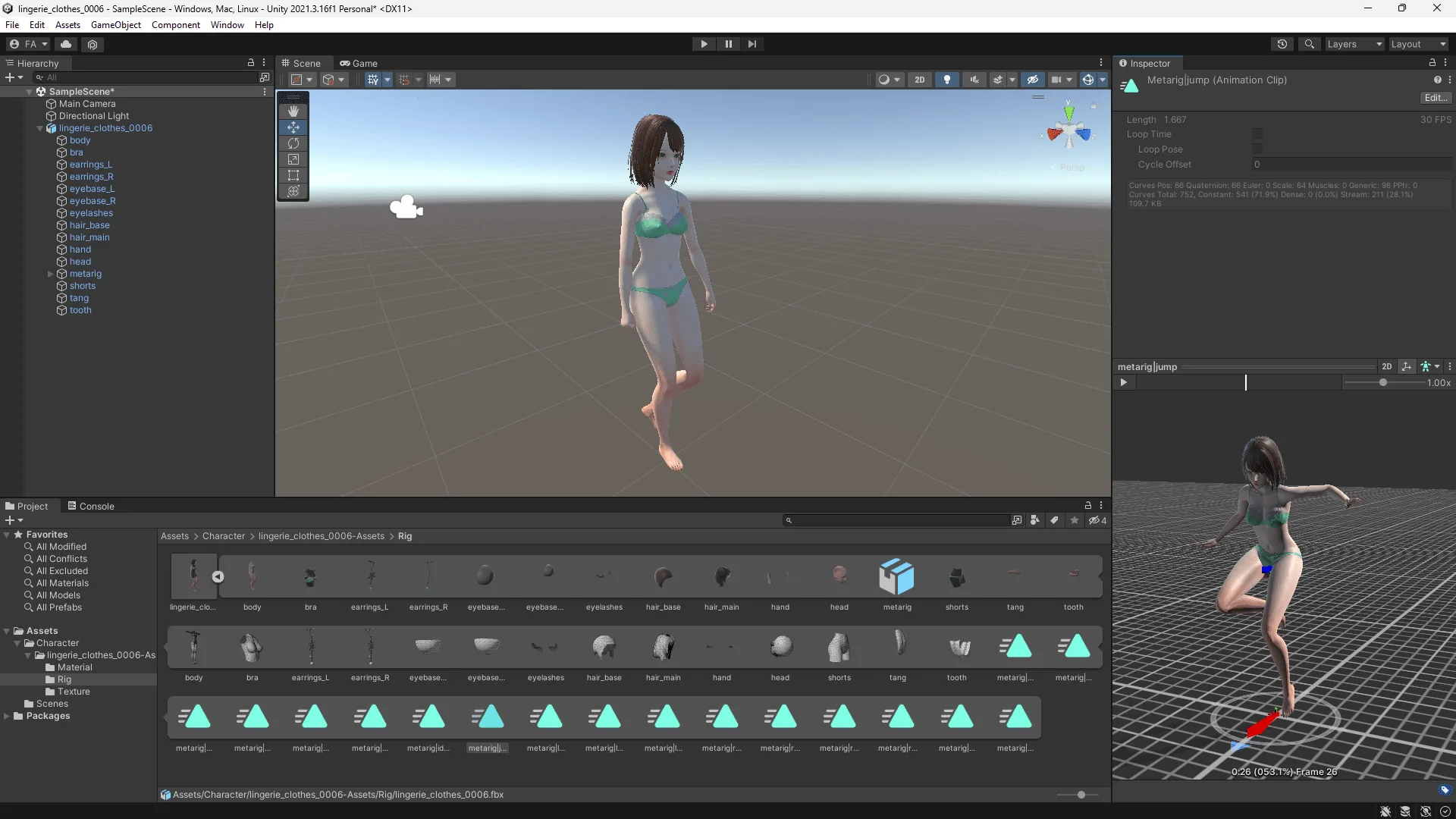Expand the metarig object in Hierarchy

pyautogui.click(x=50, y=274)
